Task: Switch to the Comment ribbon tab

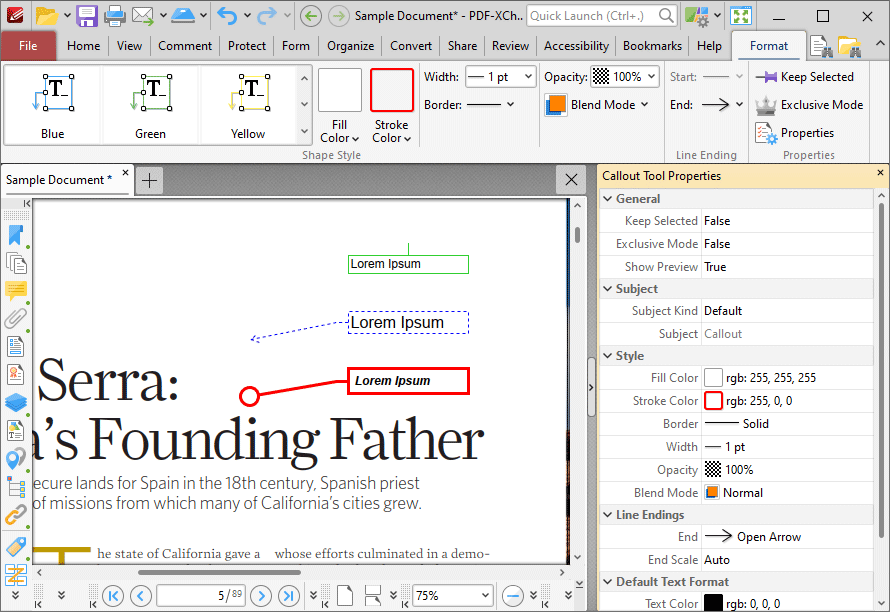Action: (x=185, y=46)
